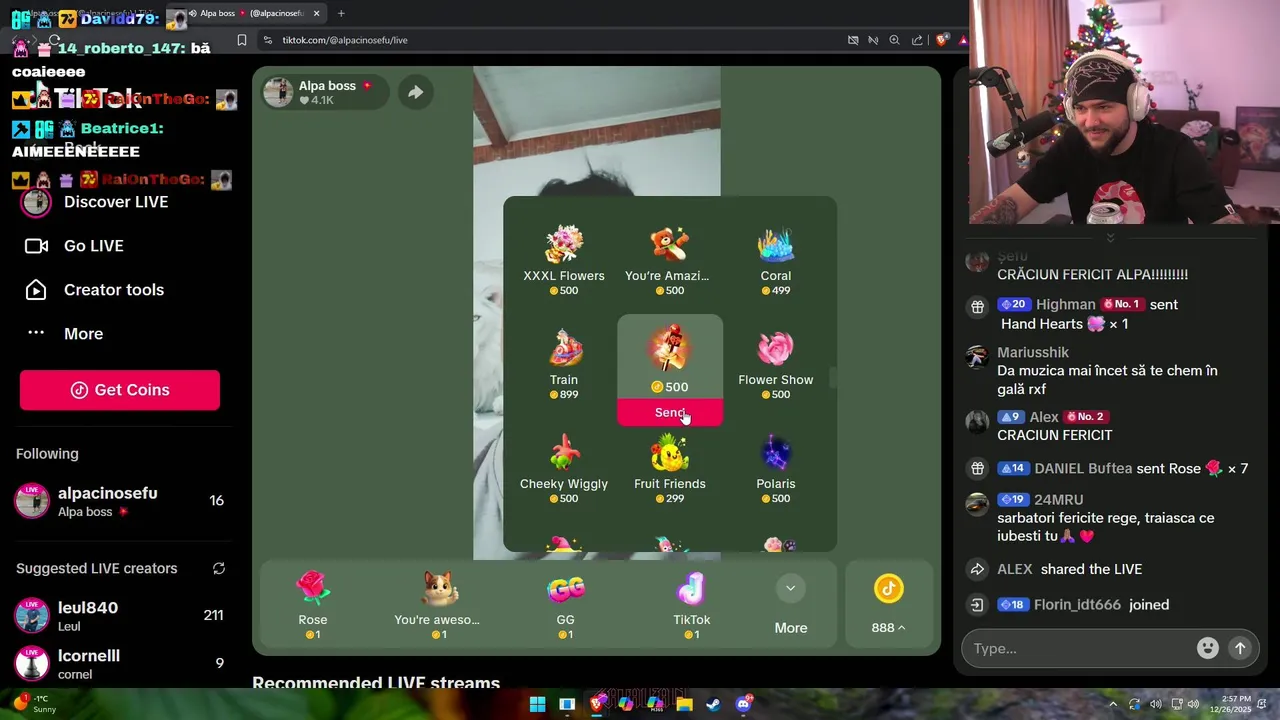Show hidden system tray icons
This screenshot has height=720, width=1280.
coord(1112,704)
